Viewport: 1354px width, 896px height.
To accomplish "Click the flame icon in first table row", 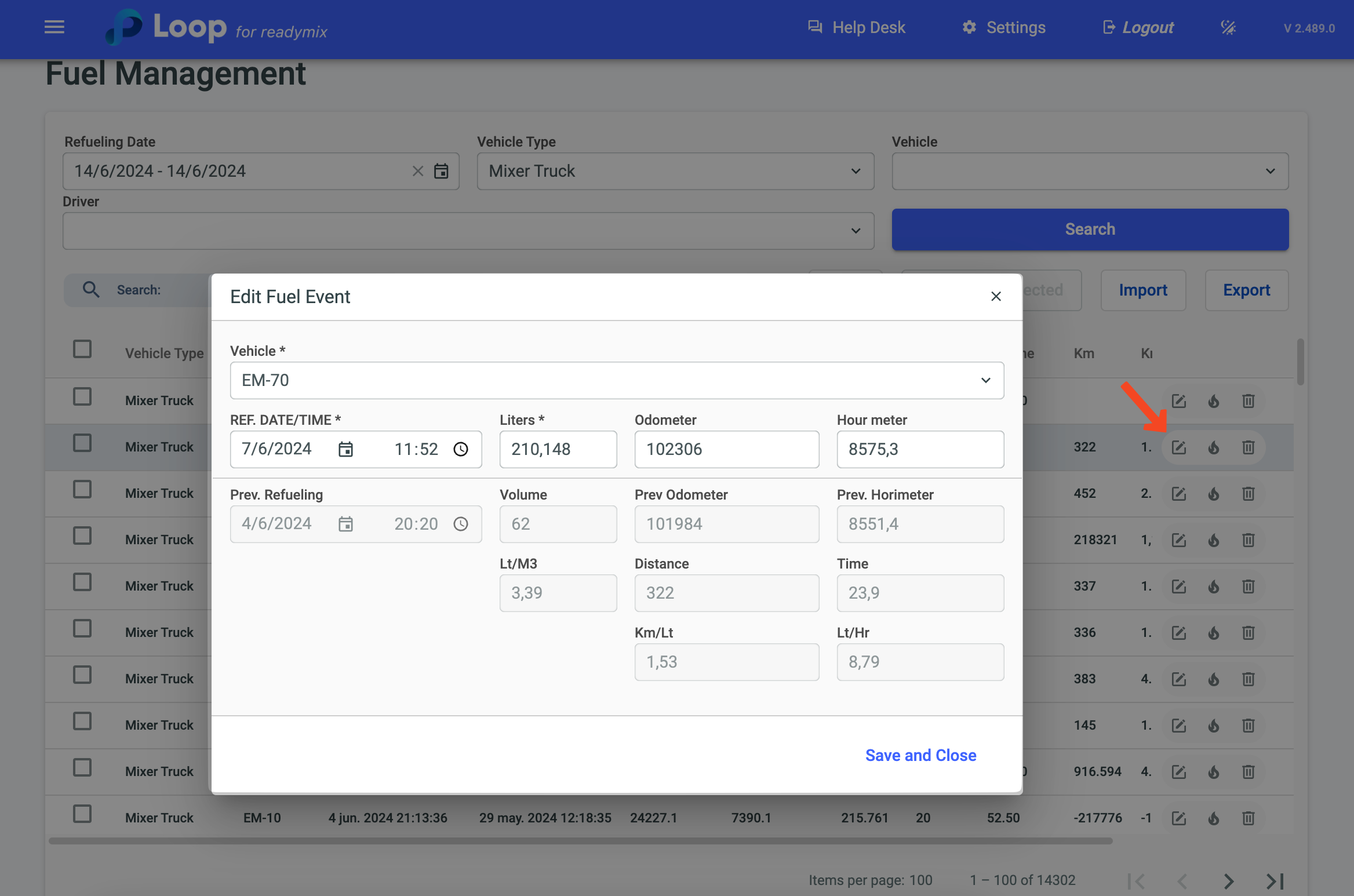I will pos(1214,401).
